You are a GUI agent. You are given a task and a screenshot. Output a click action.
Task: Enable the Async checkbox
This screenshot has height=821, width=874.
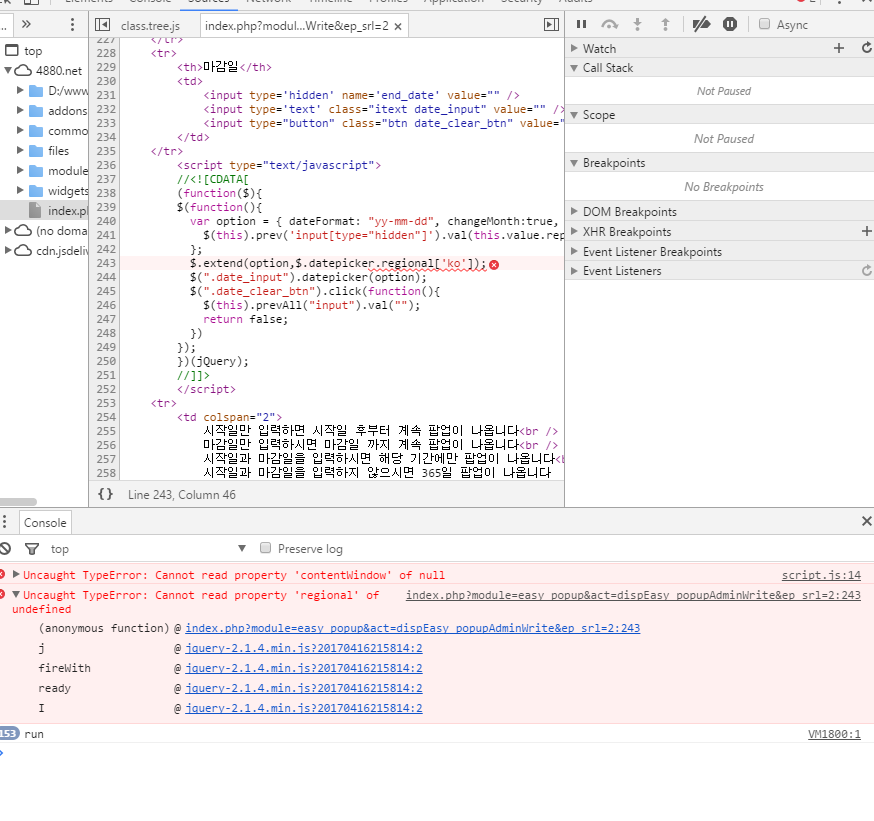[x=765, y=24]
